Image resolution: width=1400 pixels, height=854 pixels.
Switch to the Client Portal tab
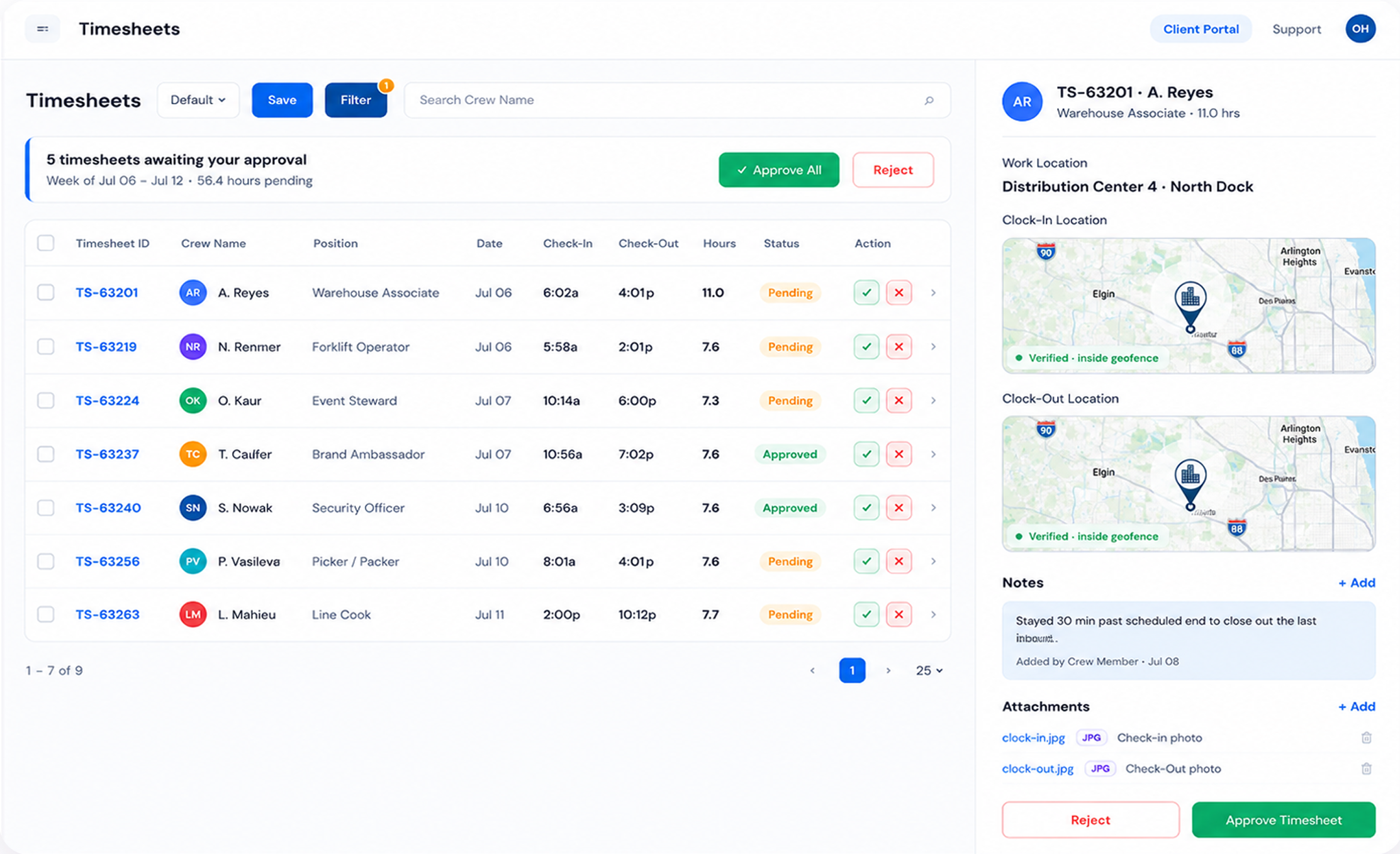click(1201, 29)
